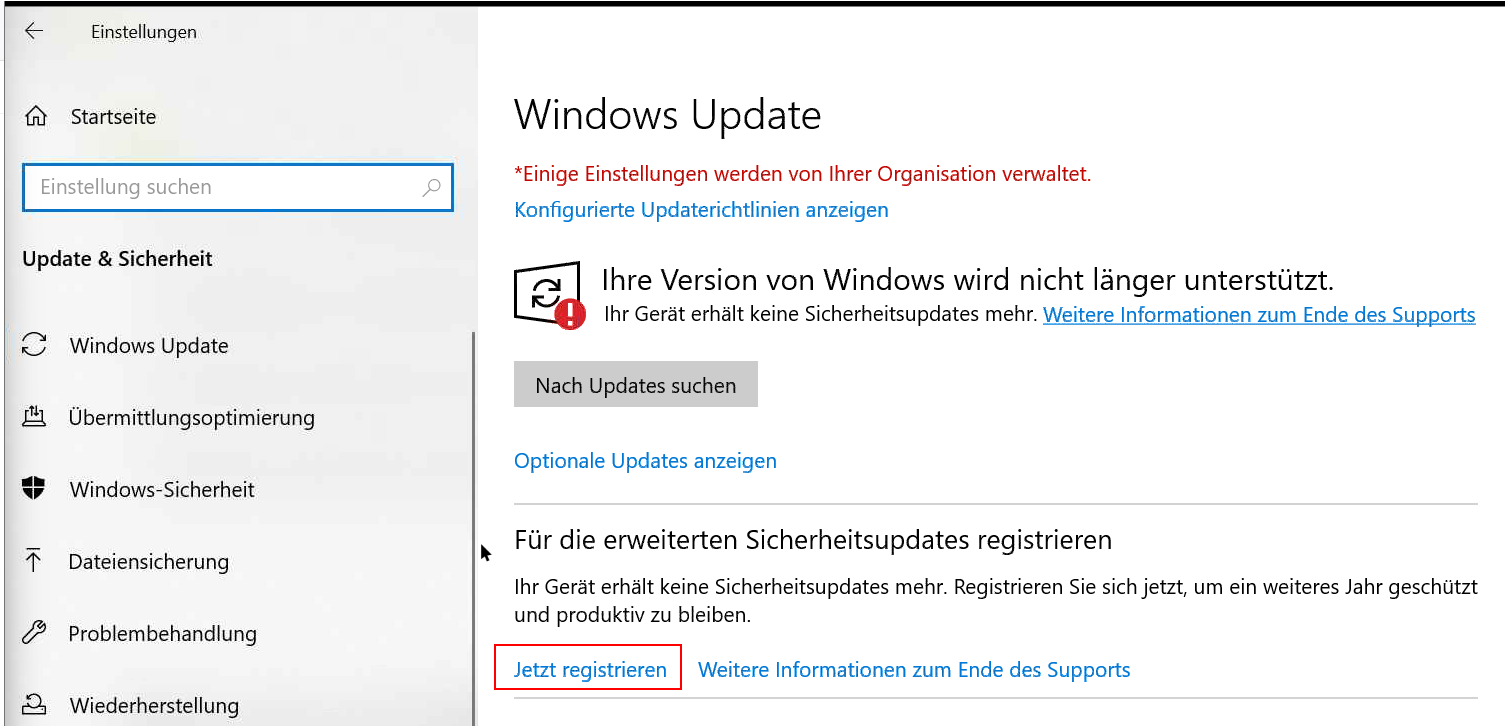Click the Jetzt registrieren link
The image size is (1505, 726).
(590, 670)
